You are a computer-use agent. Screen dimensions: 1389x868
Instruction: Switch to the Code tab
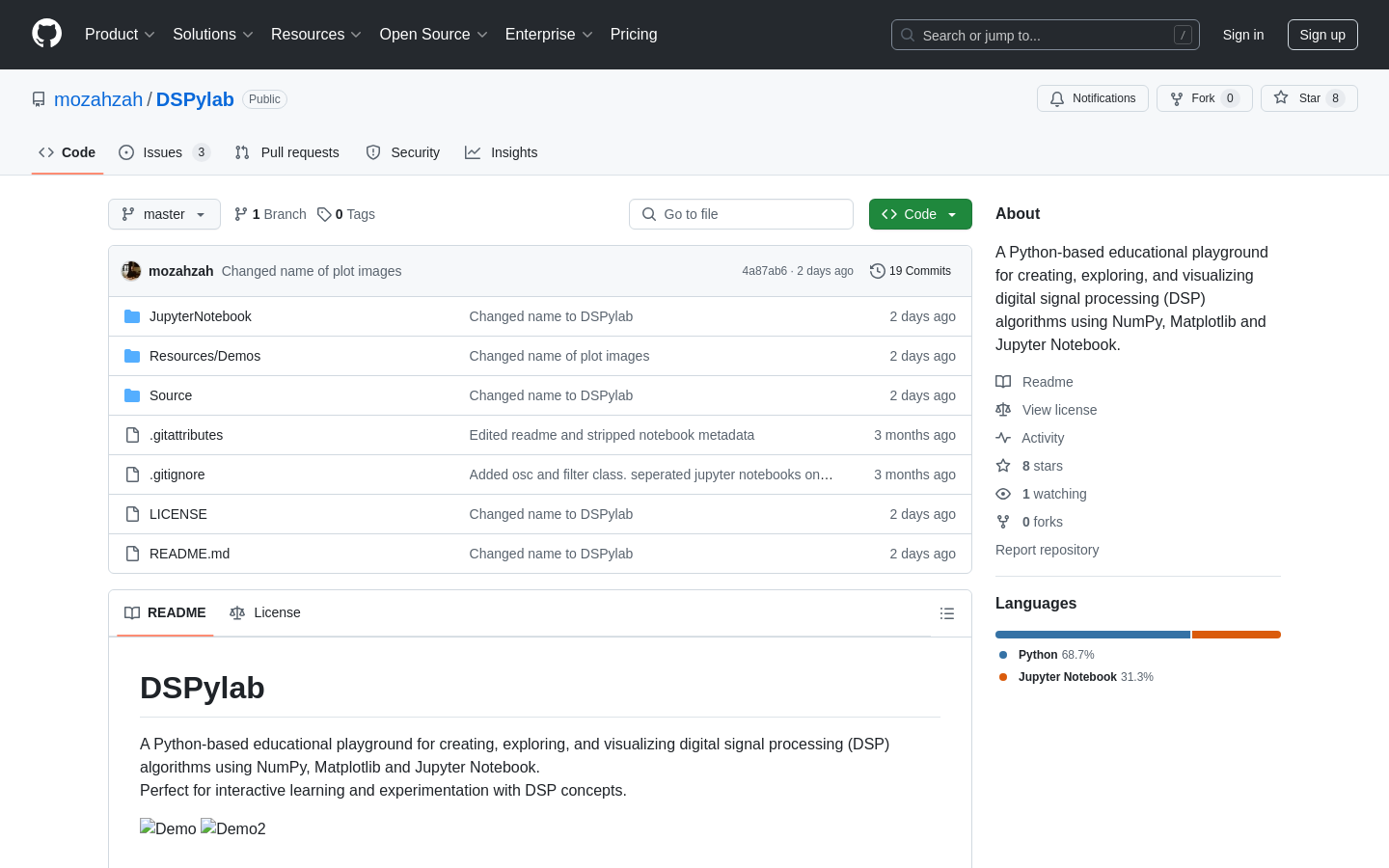pos(68,152)
